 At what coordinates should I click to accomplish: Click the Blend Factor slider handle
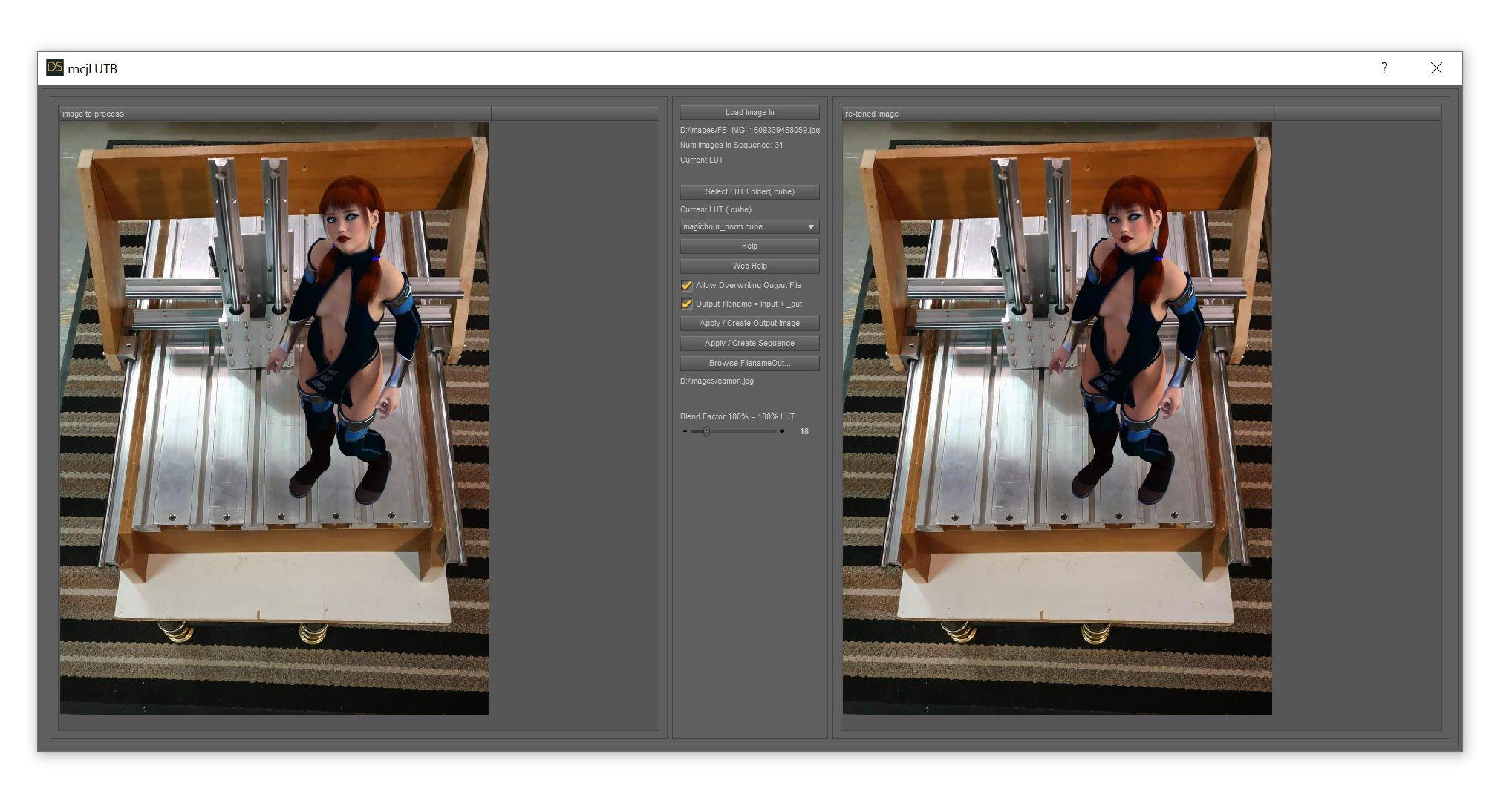[x=706, y=431]
